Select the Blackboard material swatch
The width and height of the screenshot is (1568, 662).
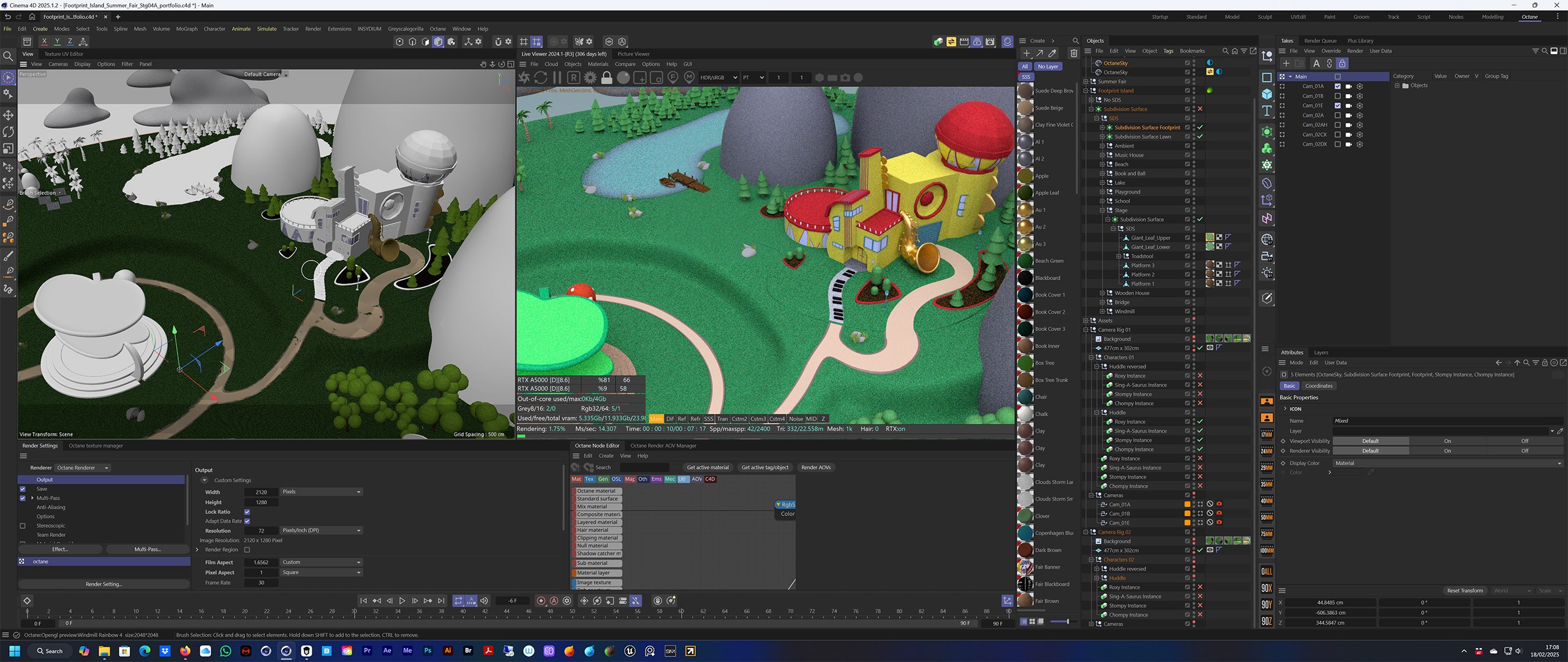[x=1025, y=278]
